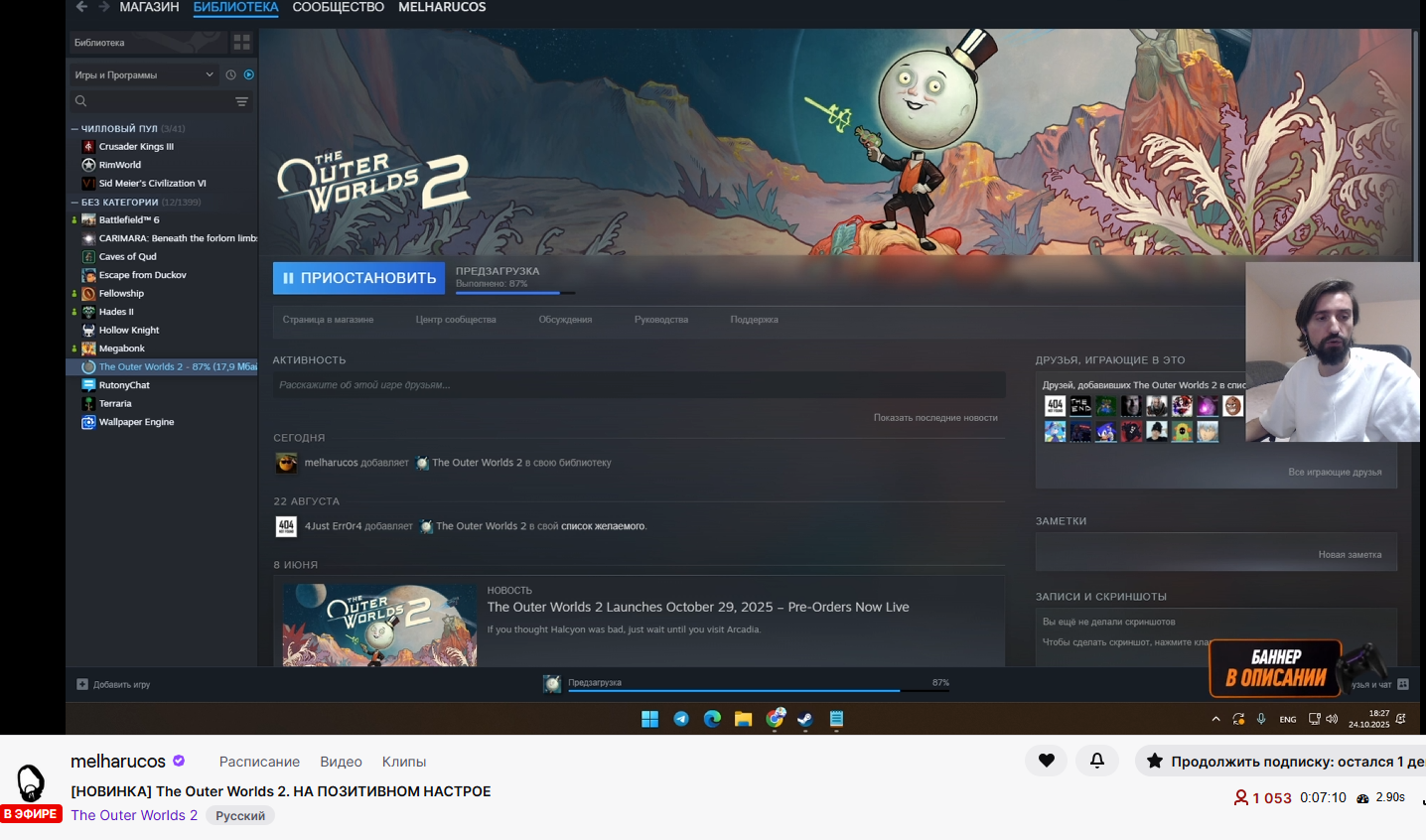Open friend avatar with The End picture
Screen dimensions: 1426x840
coord(1080,405)
